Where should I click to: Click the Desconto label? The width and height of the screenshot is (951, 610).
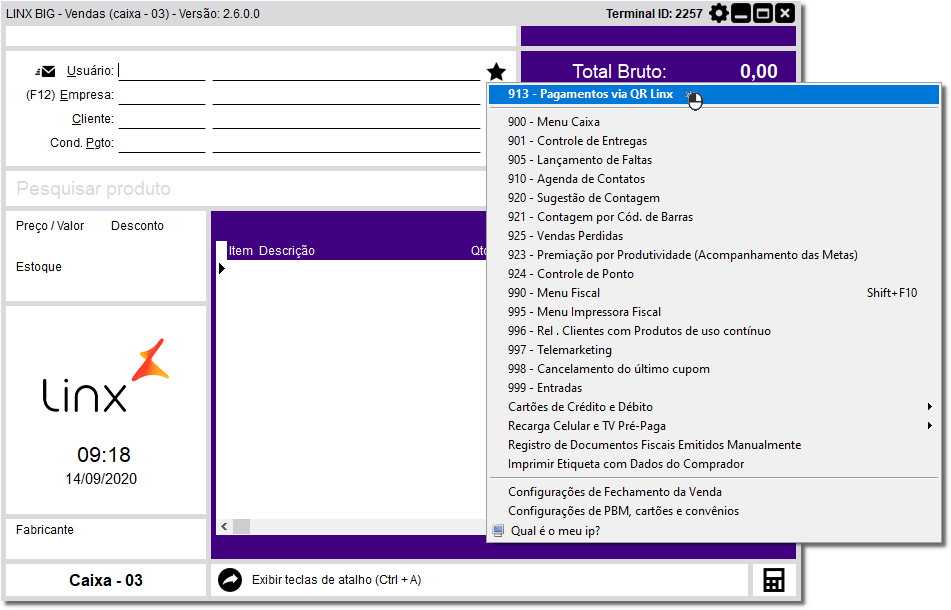[137, 226]
